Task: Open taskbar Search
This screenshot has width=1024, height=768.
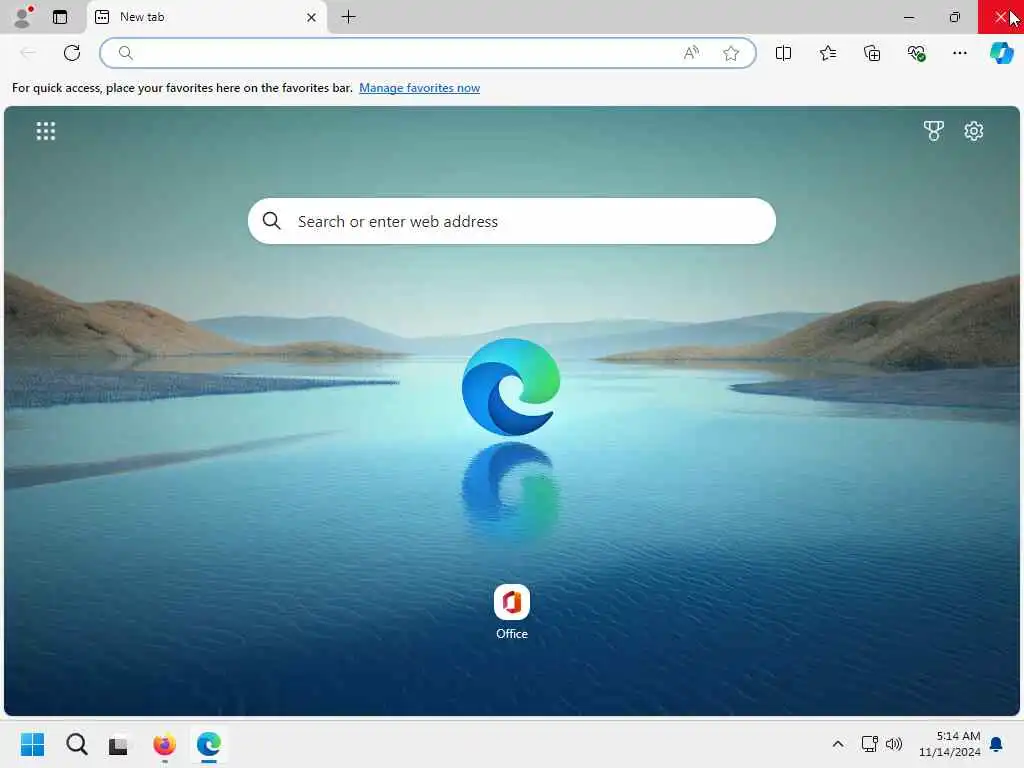Action: click(x=76, y=744)
